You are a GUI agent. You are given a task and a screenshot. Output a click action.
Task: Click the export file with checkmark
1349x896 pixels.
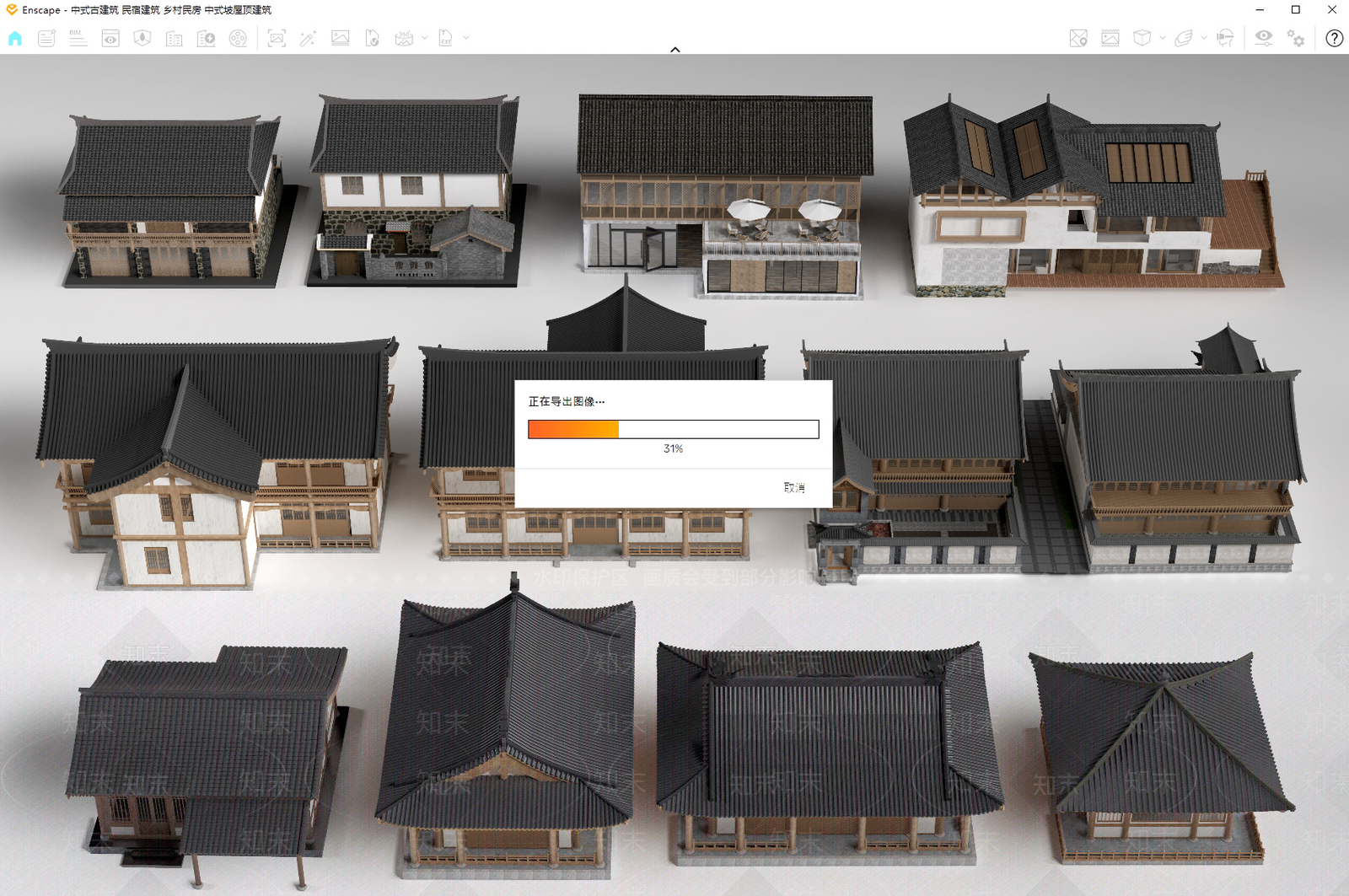point(372,38)
